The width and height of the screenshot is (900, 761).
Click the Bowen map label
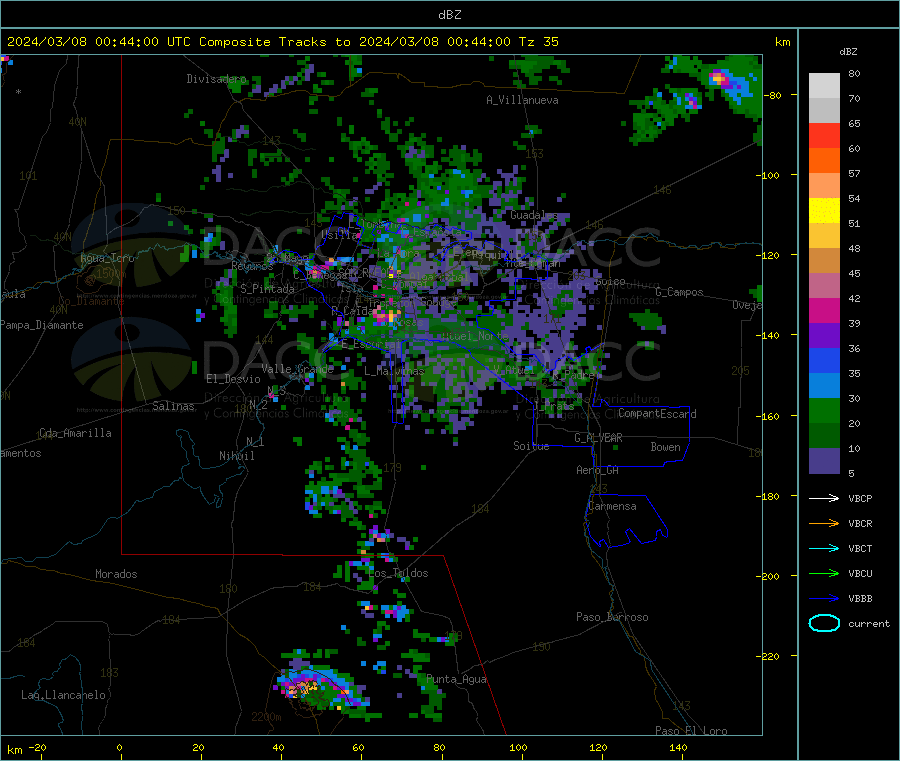point(665,447)
